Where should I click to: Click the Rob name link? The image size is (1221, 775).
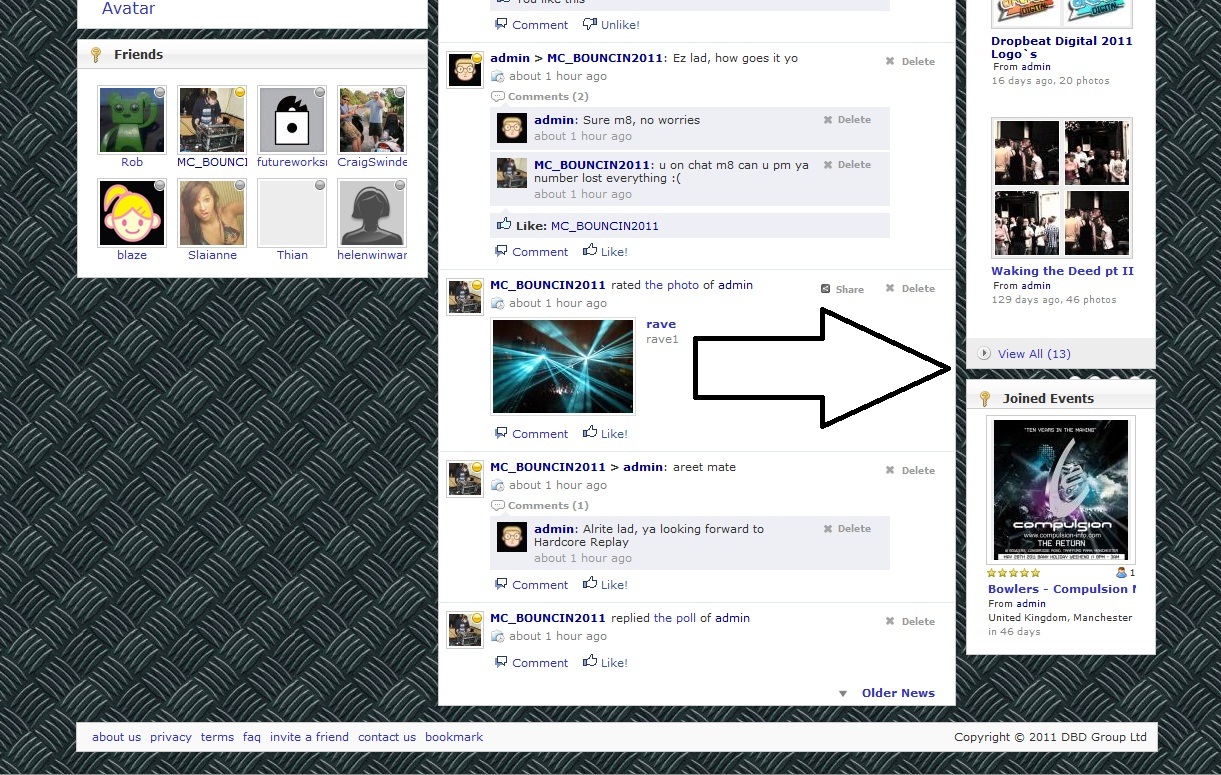[132, 162]
